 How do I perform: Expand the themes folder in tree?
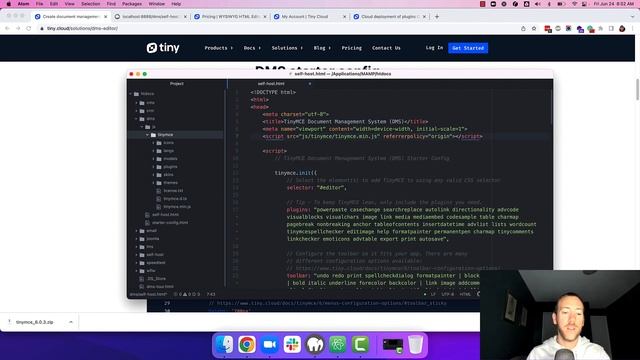pos(153,183)
